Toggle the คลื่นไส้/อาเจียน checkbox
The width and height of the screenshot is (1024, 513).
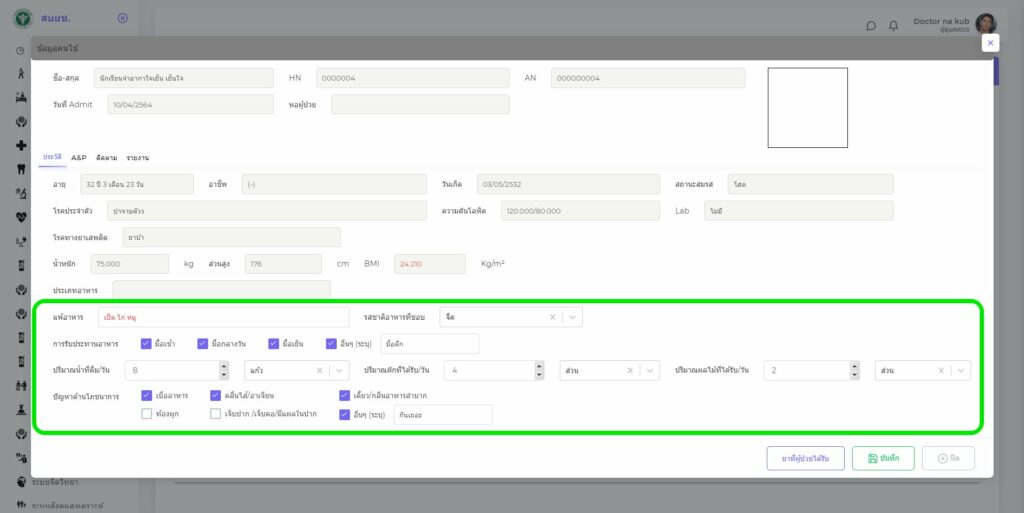[215, 395]
